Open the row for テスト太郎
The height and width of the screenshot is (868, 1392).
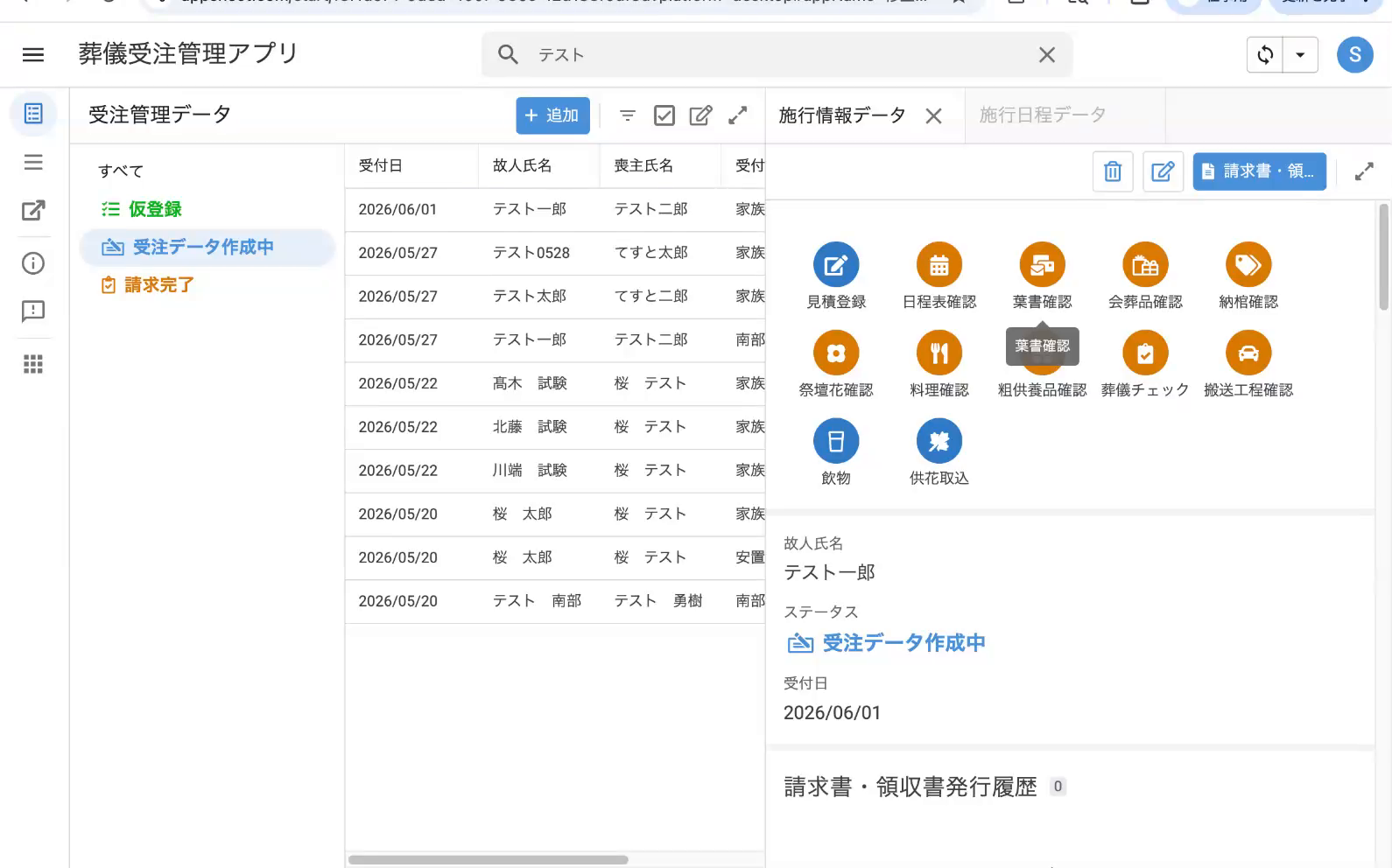(x=555, y=297)
